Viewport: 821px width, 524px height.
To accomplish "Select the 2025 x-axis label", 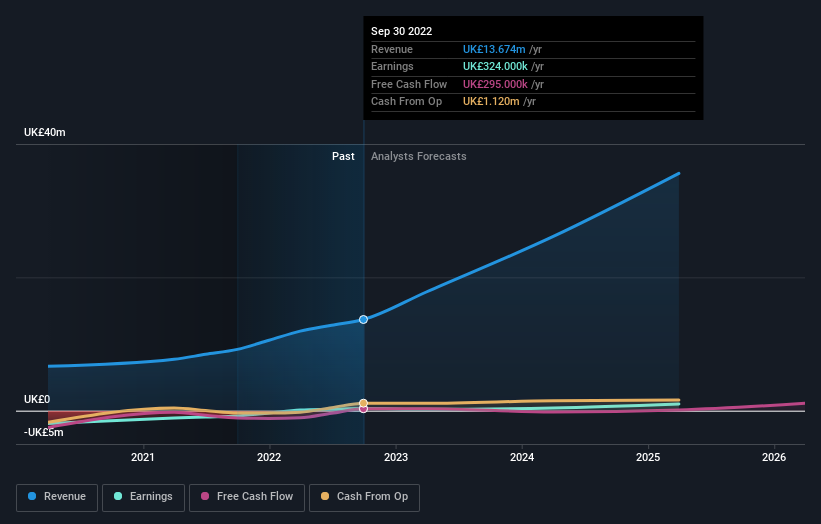I will (648, 458).
